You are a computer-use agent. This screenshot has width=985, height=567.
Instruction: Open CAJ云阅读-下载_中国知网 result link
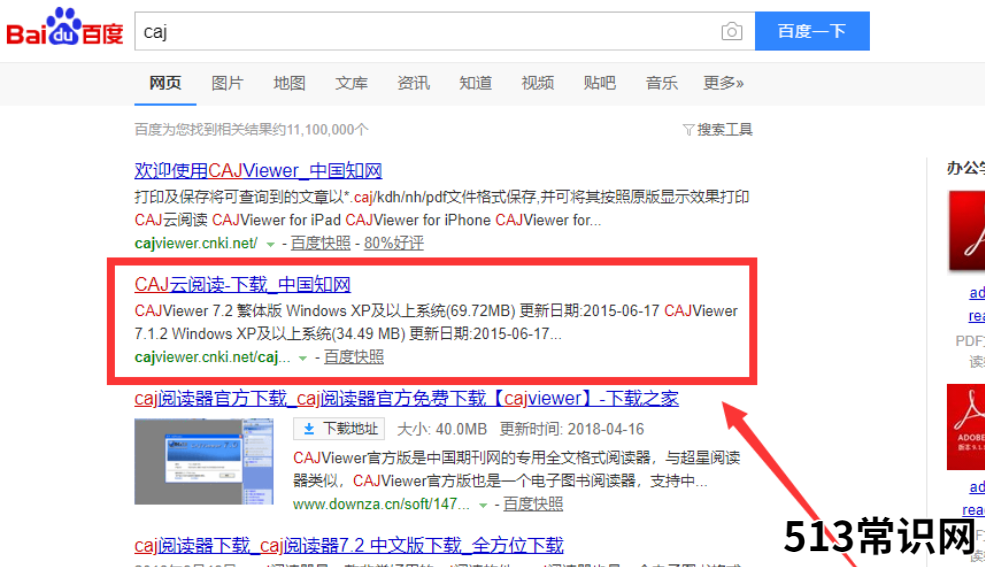[242, 284]
